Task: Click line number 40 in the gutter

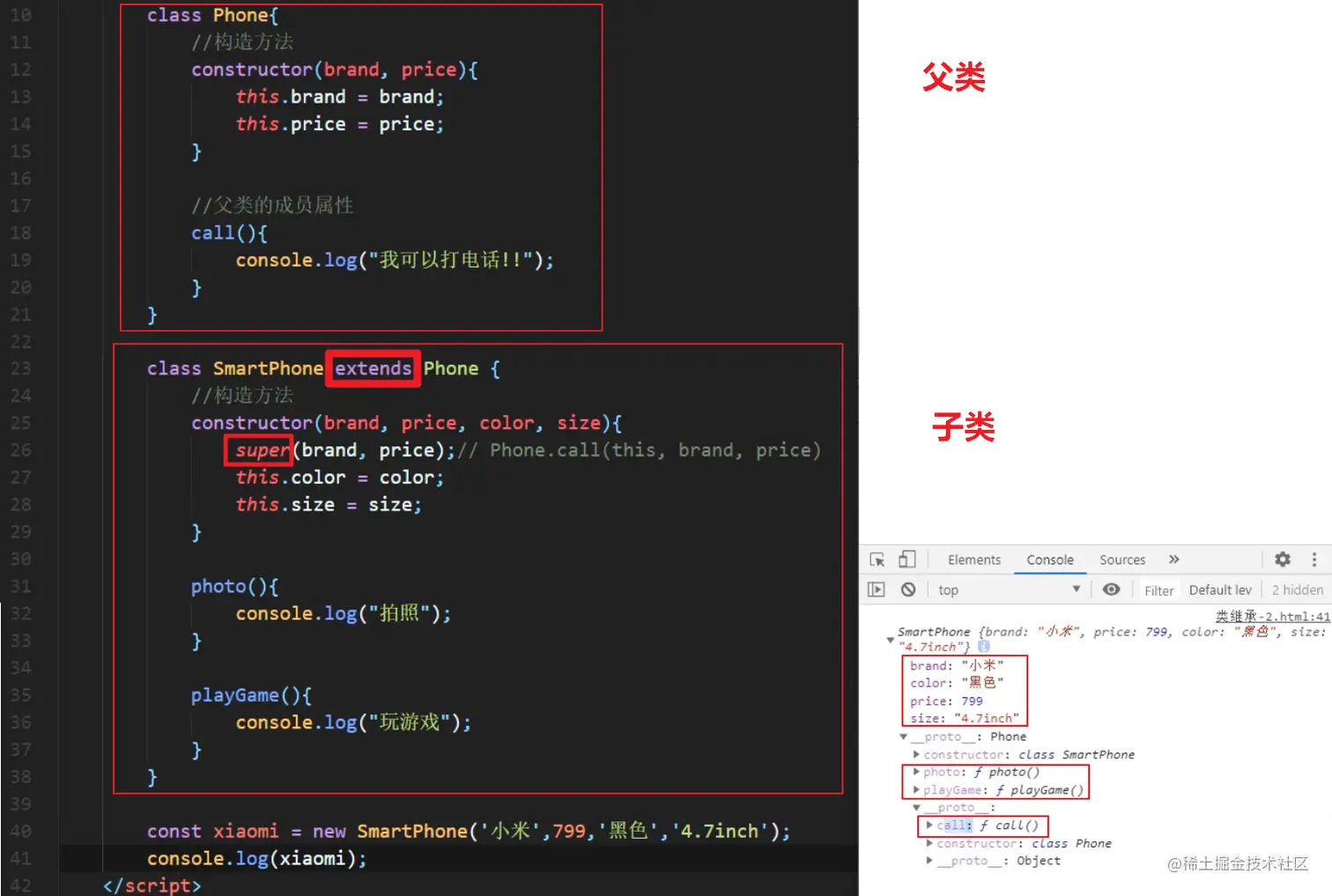Action: click(x=20, y=831)
